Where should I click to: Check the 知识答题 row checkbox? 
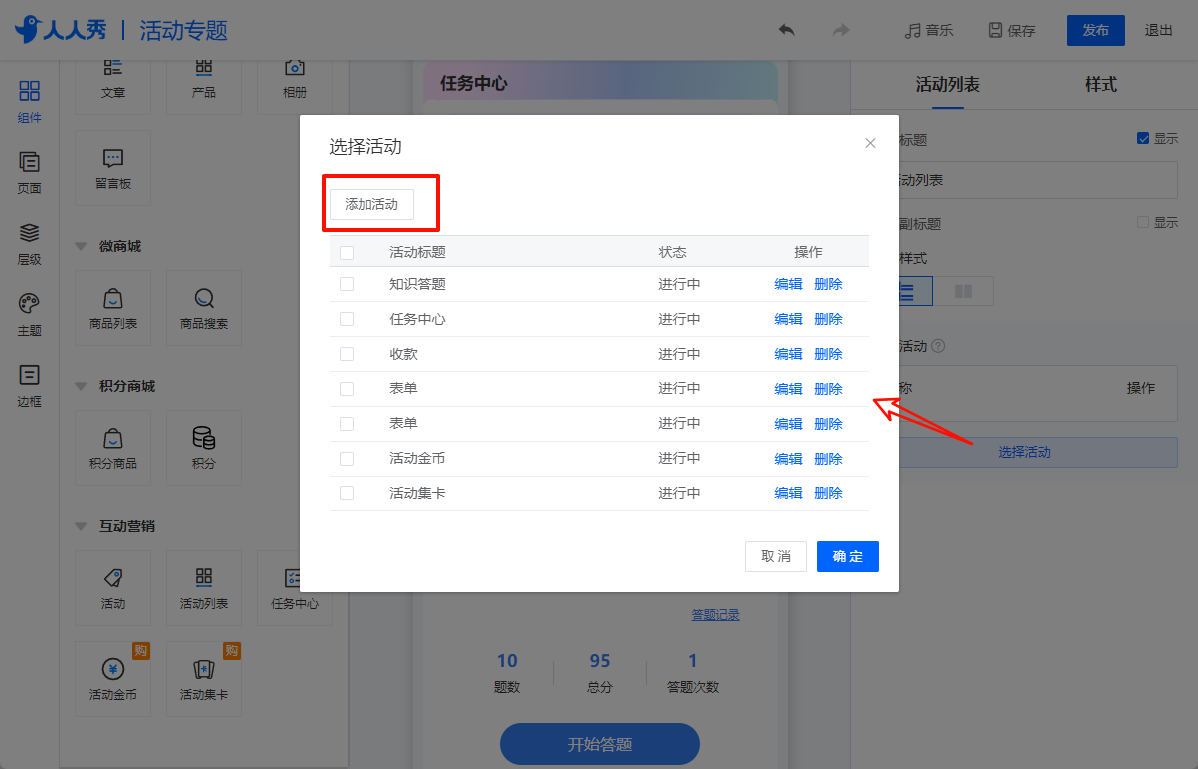click(x=347, y=284)
